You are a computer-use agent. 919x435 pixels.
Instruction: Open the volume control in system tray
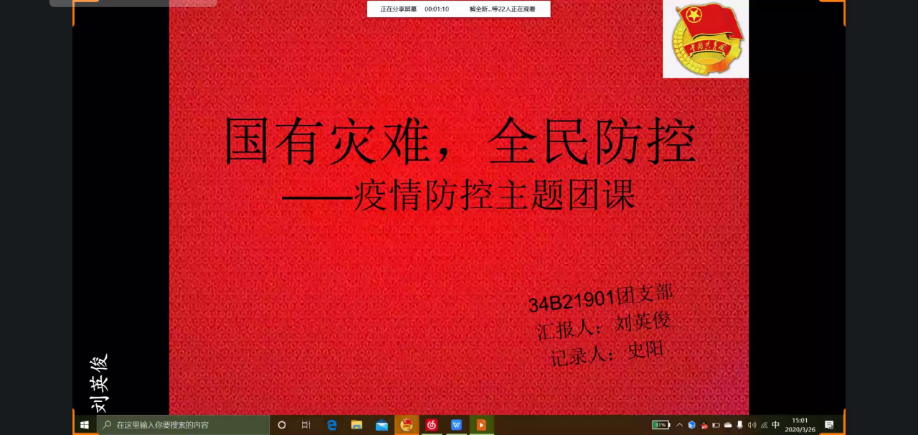coord(752,425)
